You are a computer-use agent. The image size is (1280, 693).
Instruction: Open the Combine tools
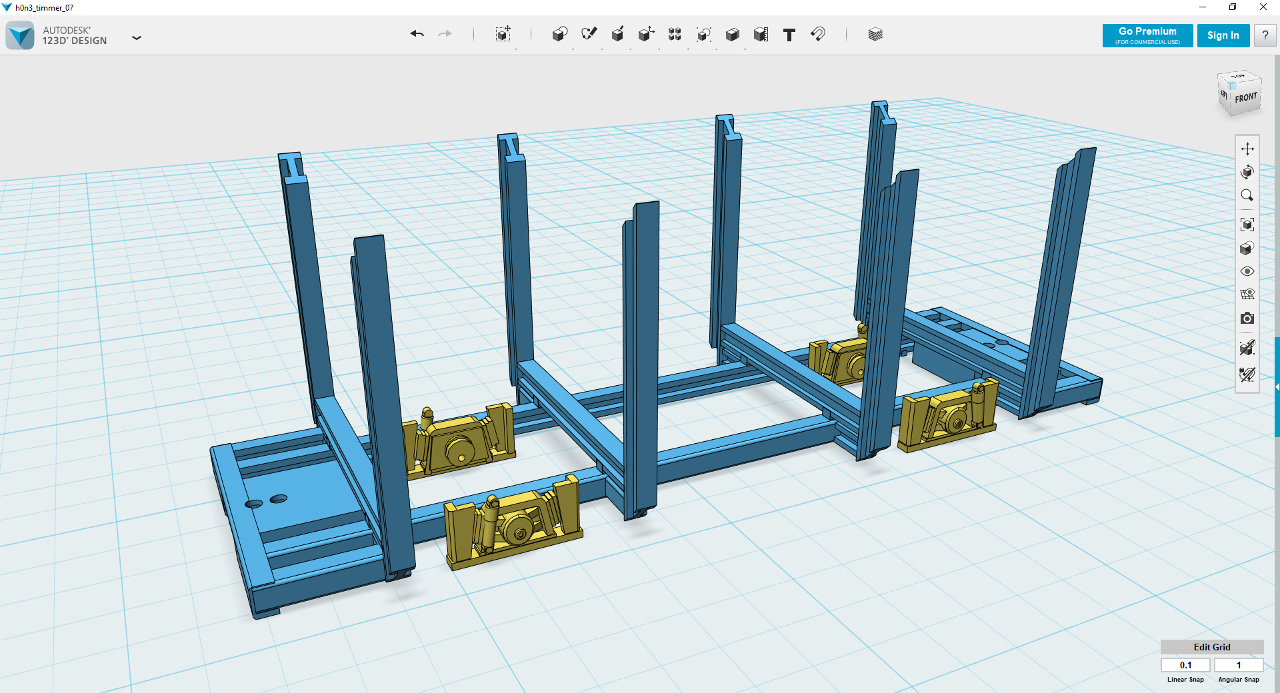coord(732,34)
